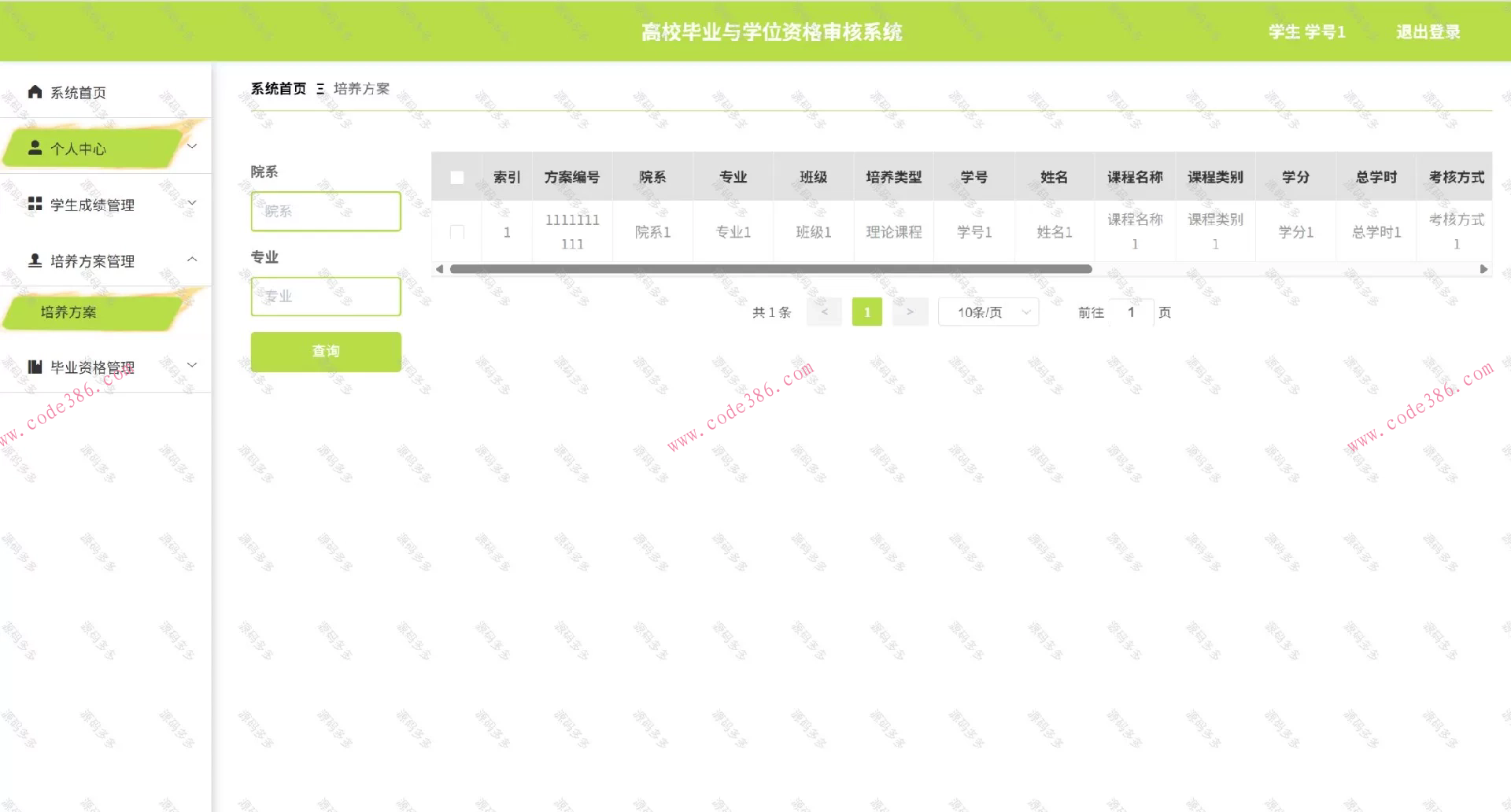Select the chart icon beside 毕业资格管理
Screen dimensions: 1511x812
[x=34, y=366]
